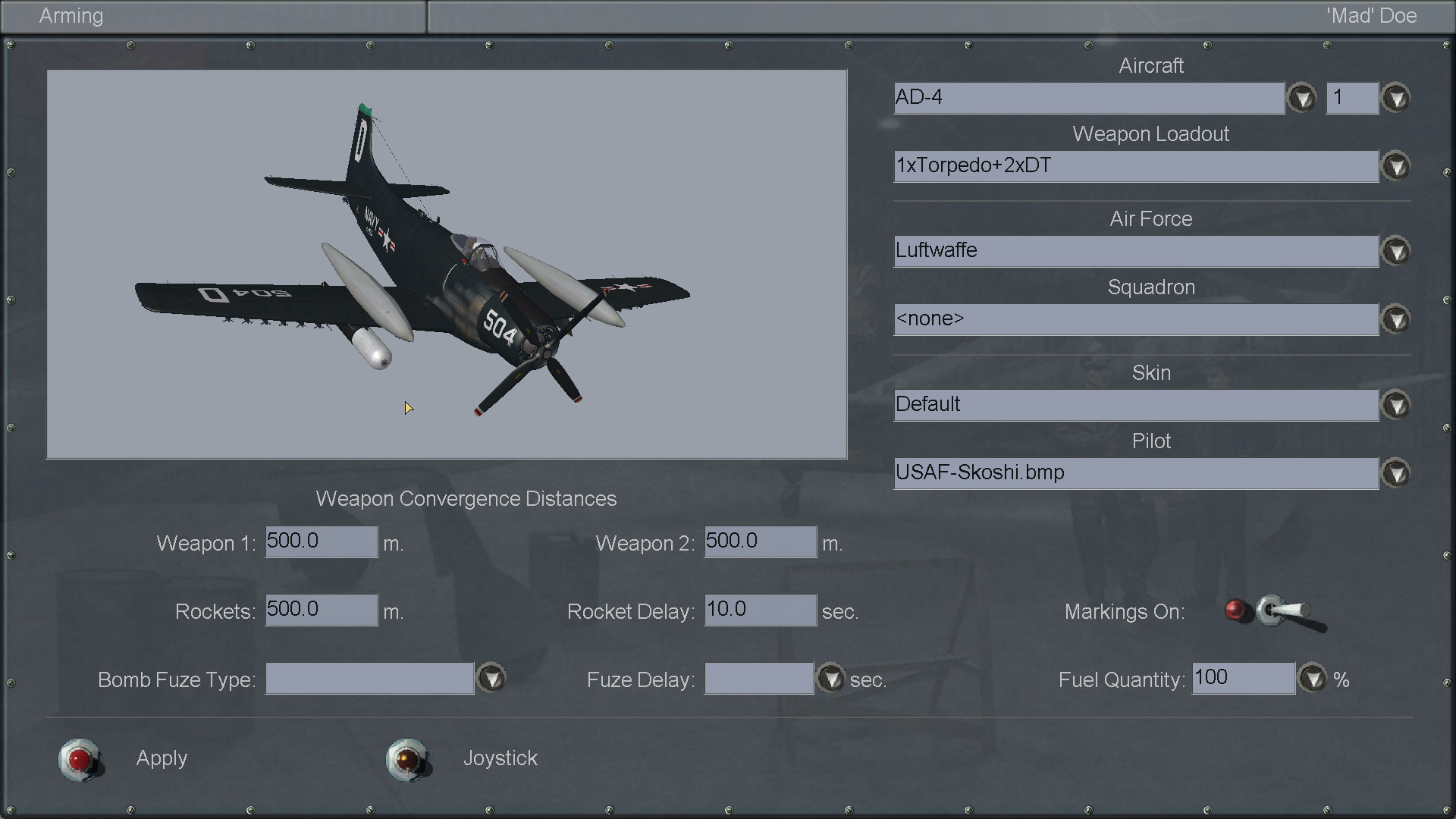Expand the Weapon Loadout dropdown

pos(1396,167)
